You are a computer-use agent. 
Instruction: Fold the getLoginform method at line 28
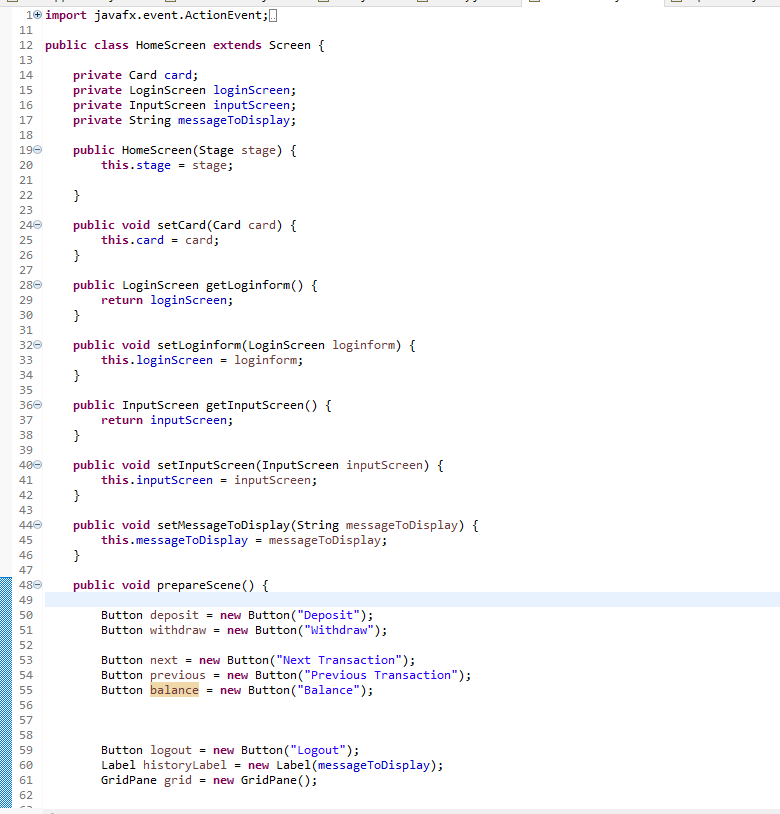pyautogui.click(x=38, y=285)
